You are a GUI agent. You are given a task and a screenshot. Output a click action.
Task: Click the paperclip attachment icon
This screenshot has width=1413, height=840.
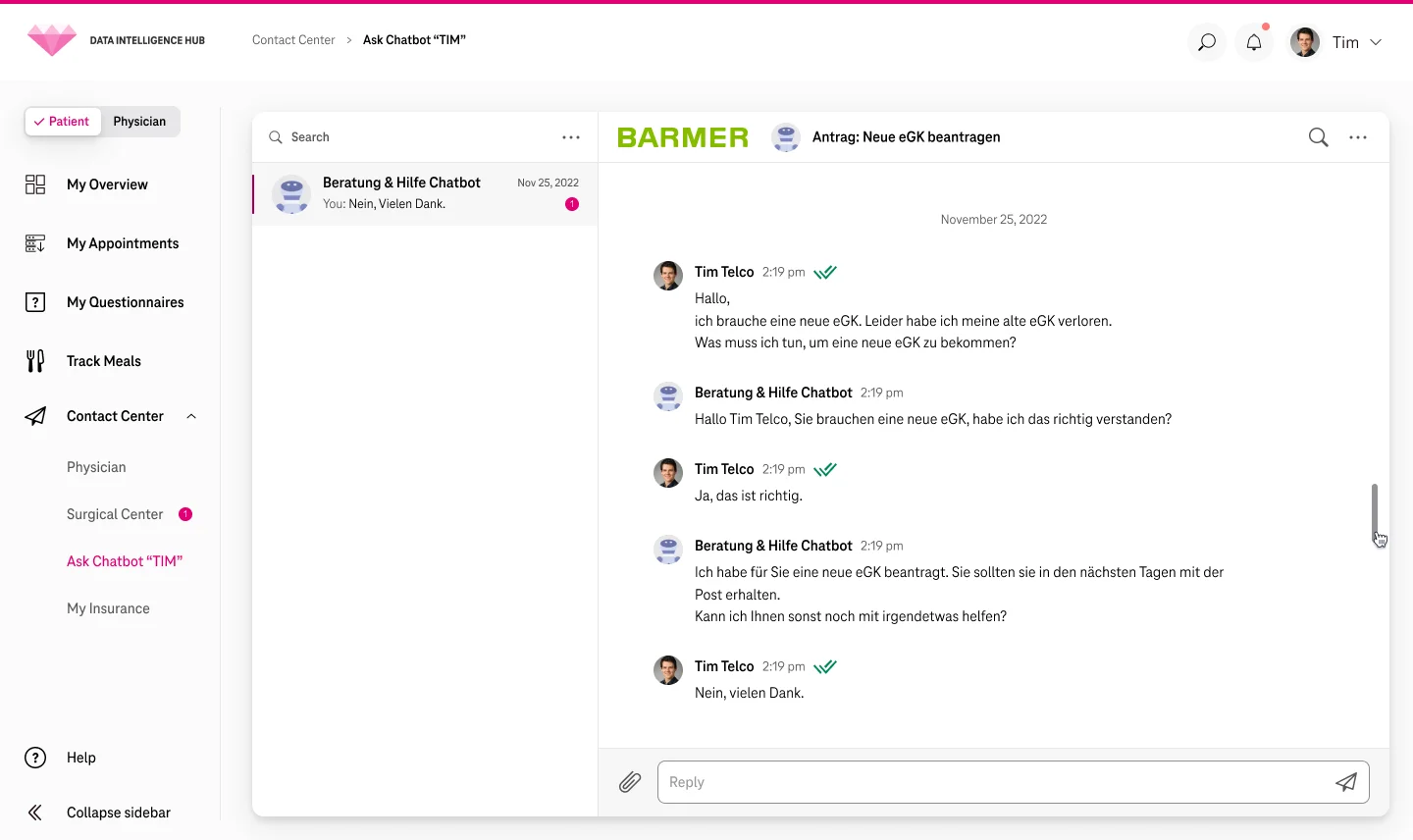630,782
